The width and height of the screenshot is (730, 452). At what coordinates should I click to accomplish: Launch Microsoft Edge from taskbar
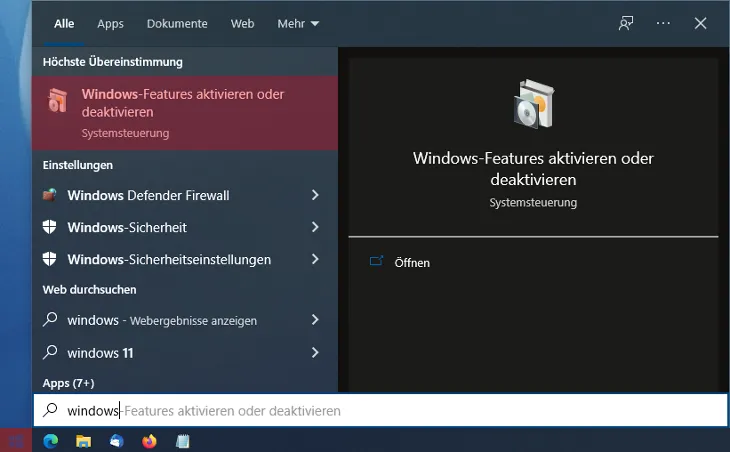click(x=51, y=441)
